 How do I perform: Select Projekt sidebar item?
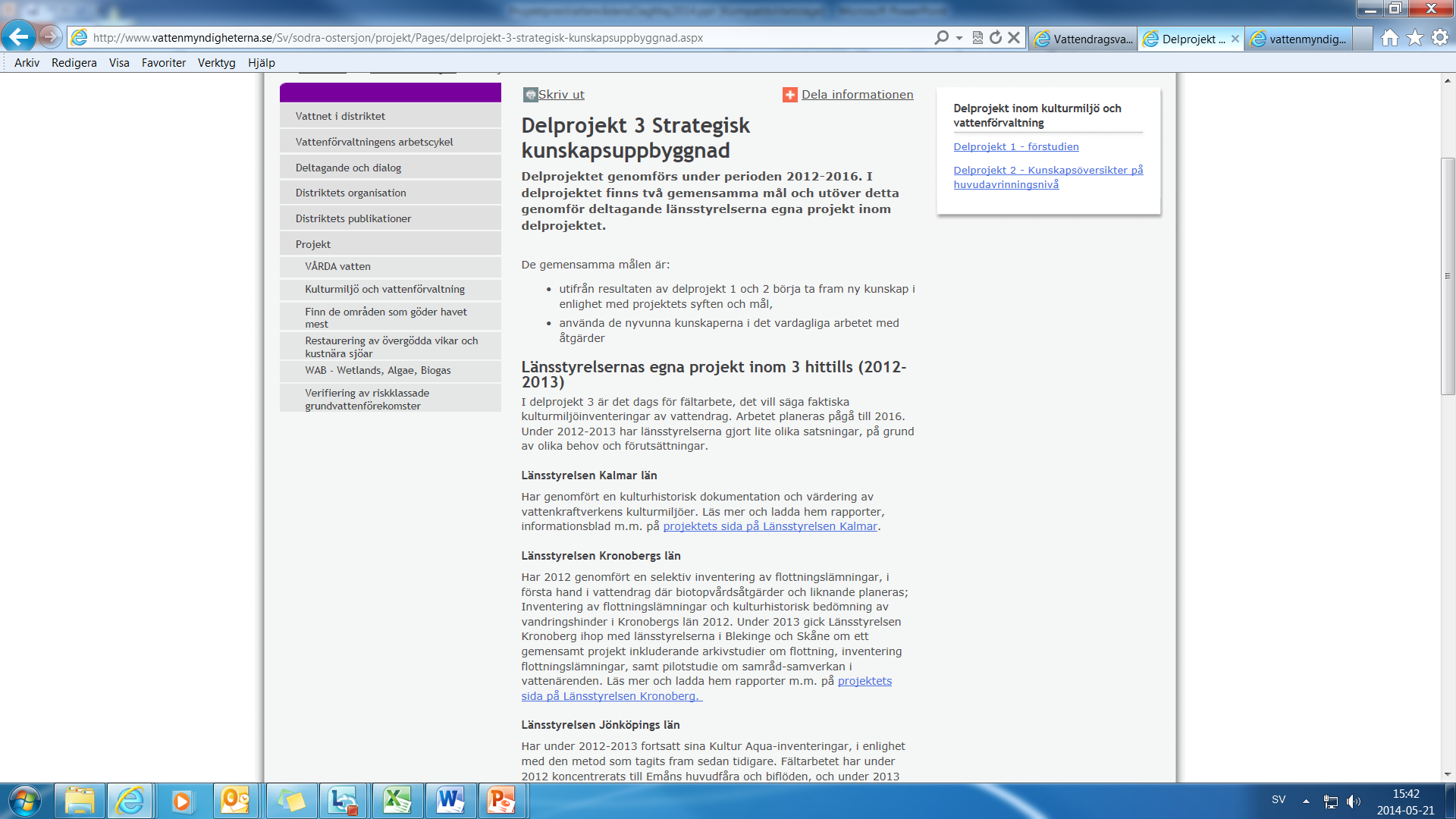(x=391, y=244)
